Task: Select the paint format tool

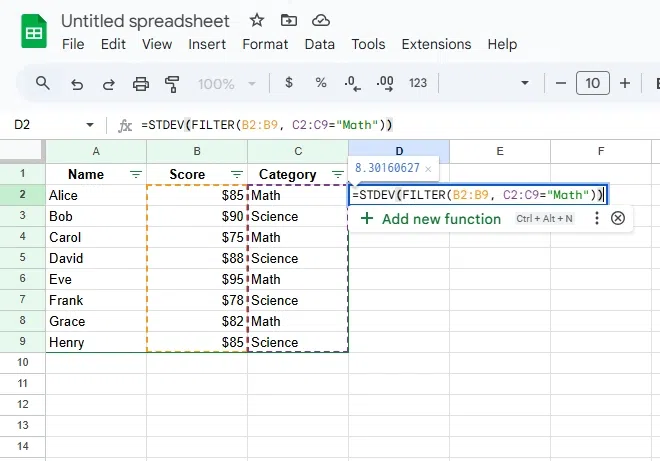Action: pos(172,83)
